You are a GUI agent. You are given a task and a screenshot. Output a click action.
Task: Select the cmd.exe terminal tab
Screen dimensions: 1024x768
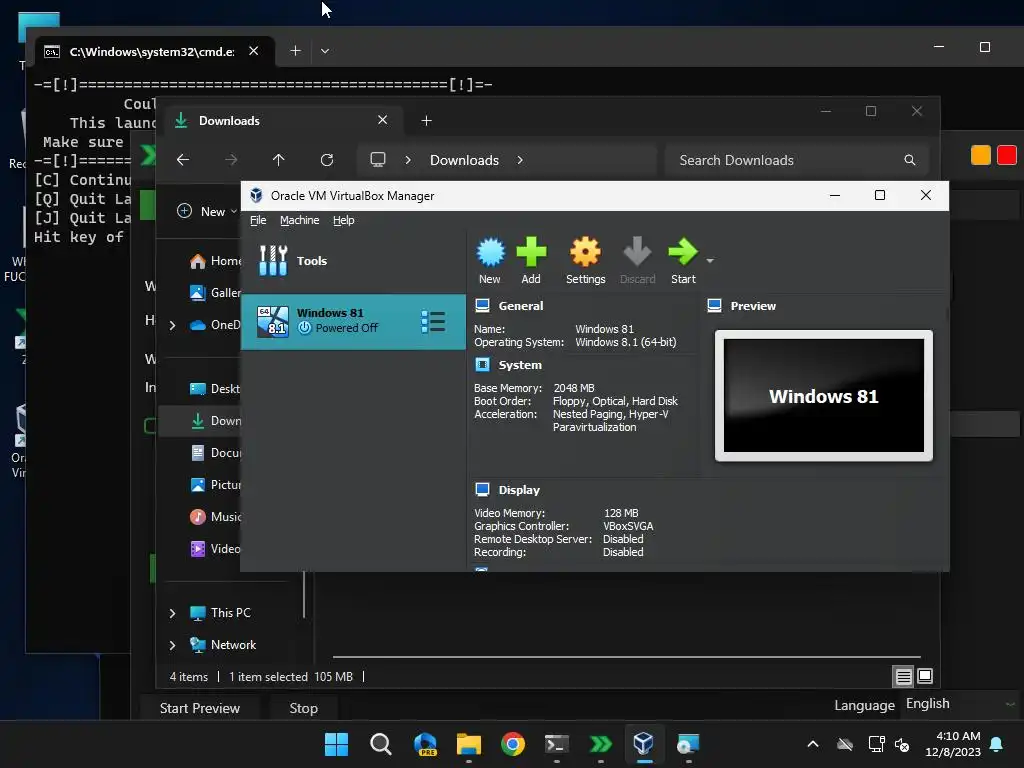[x=154, y=52]
